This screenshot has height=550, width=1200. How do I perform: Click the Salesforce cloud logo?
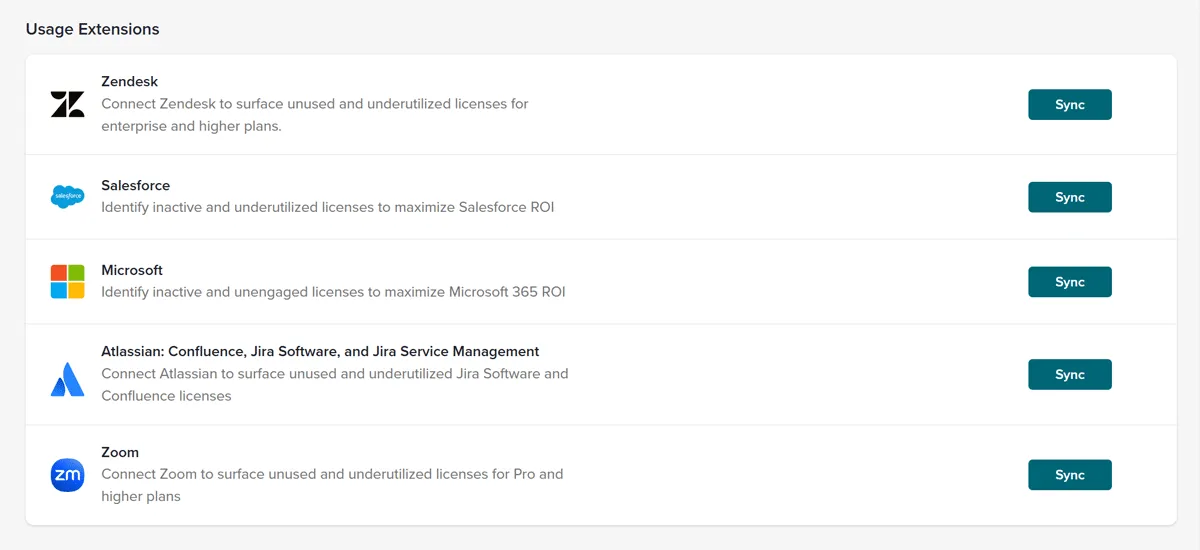(x=68, y=197)
